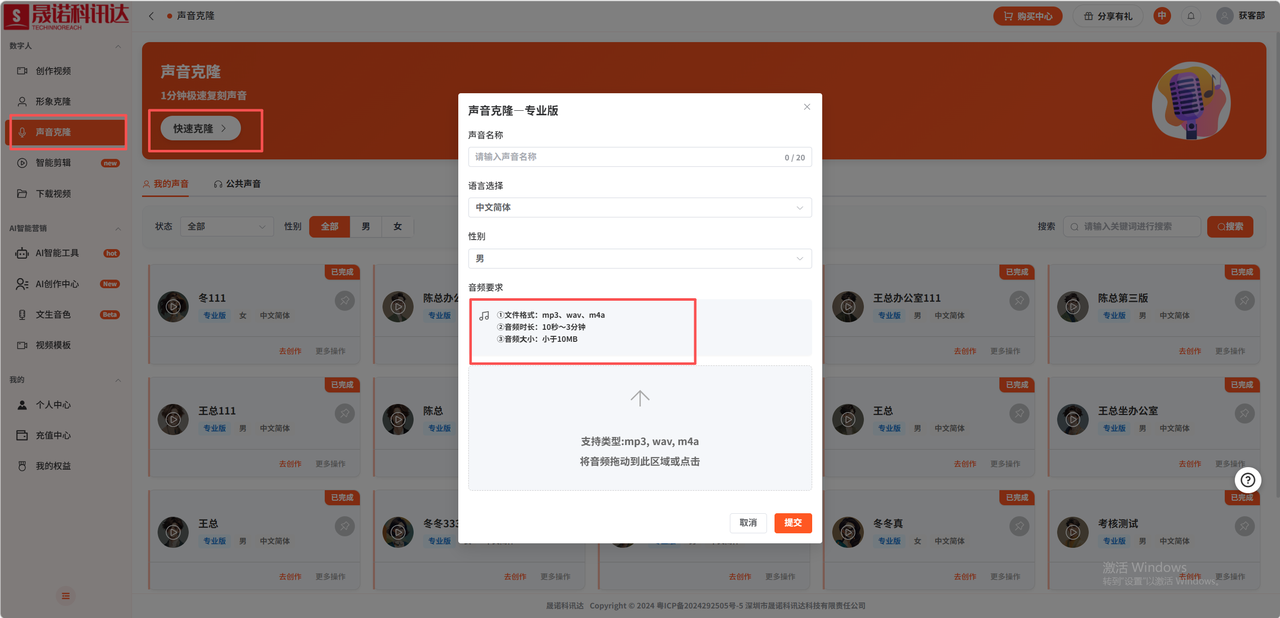Image resolution: width=1280 pixels, height=618 pixels.
Task: Click the upload arrow icon in the dialog
Action: 640,398
